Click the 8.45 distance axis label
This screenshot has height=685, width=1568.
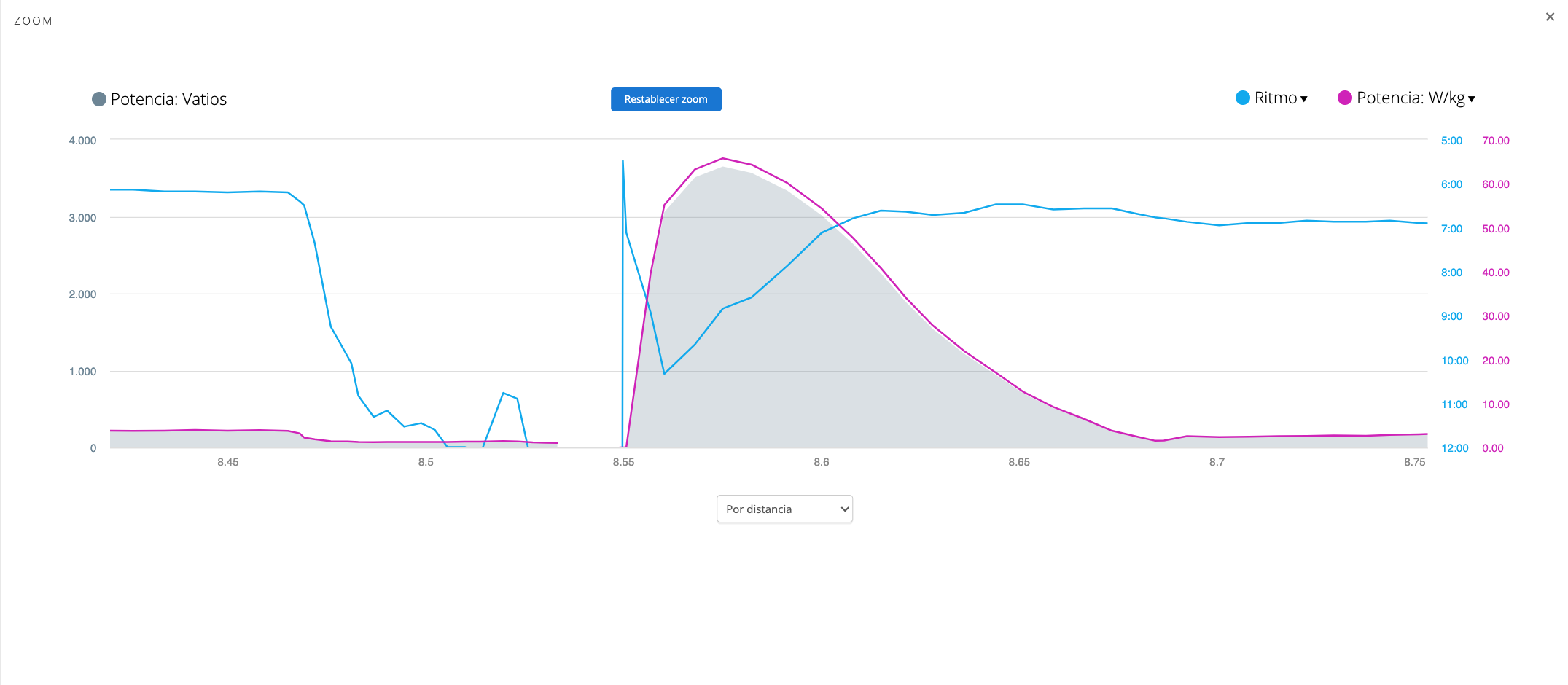228,462
